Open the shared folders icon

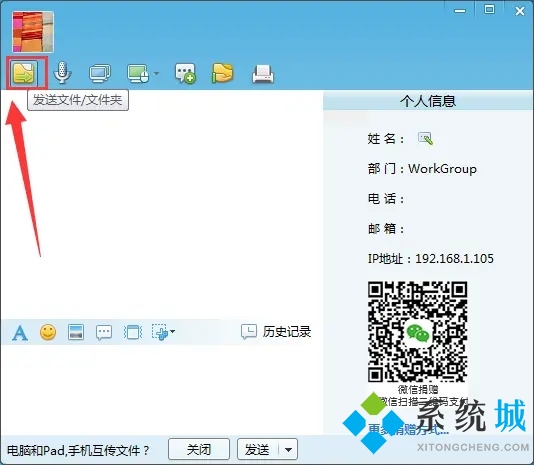(222, 73)
